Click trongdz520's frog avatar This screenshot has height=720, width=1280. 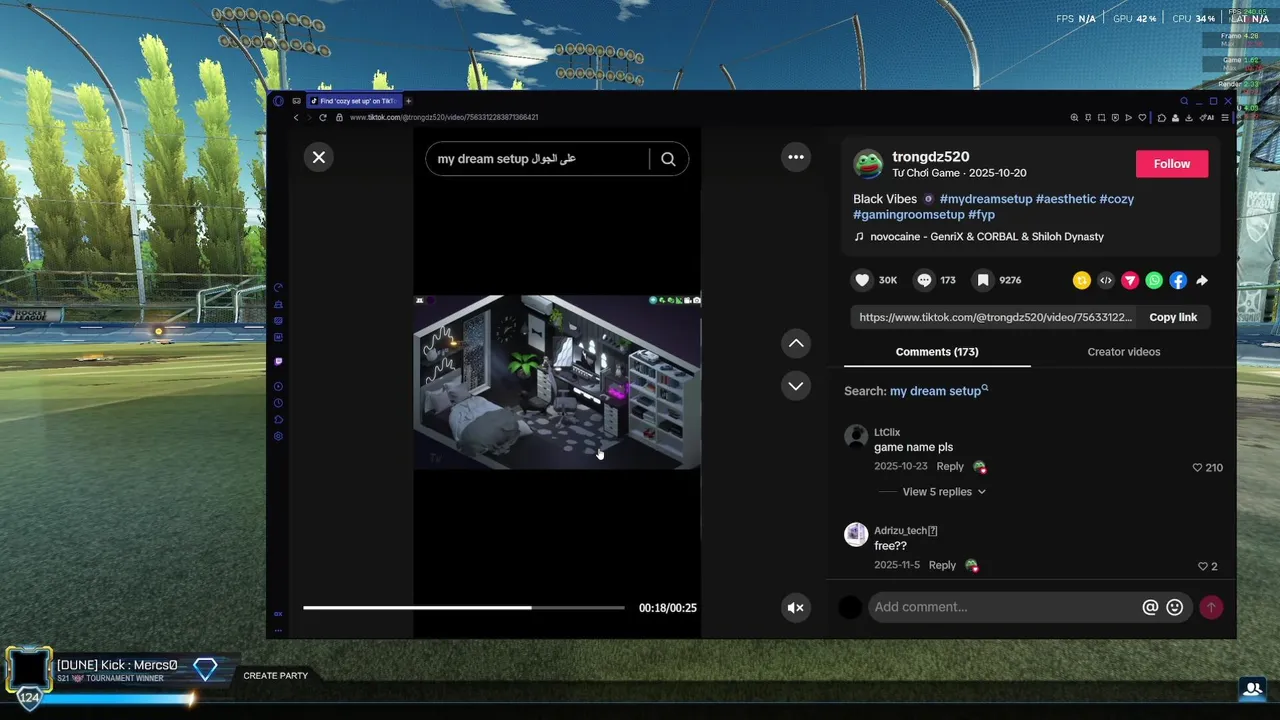867,164
